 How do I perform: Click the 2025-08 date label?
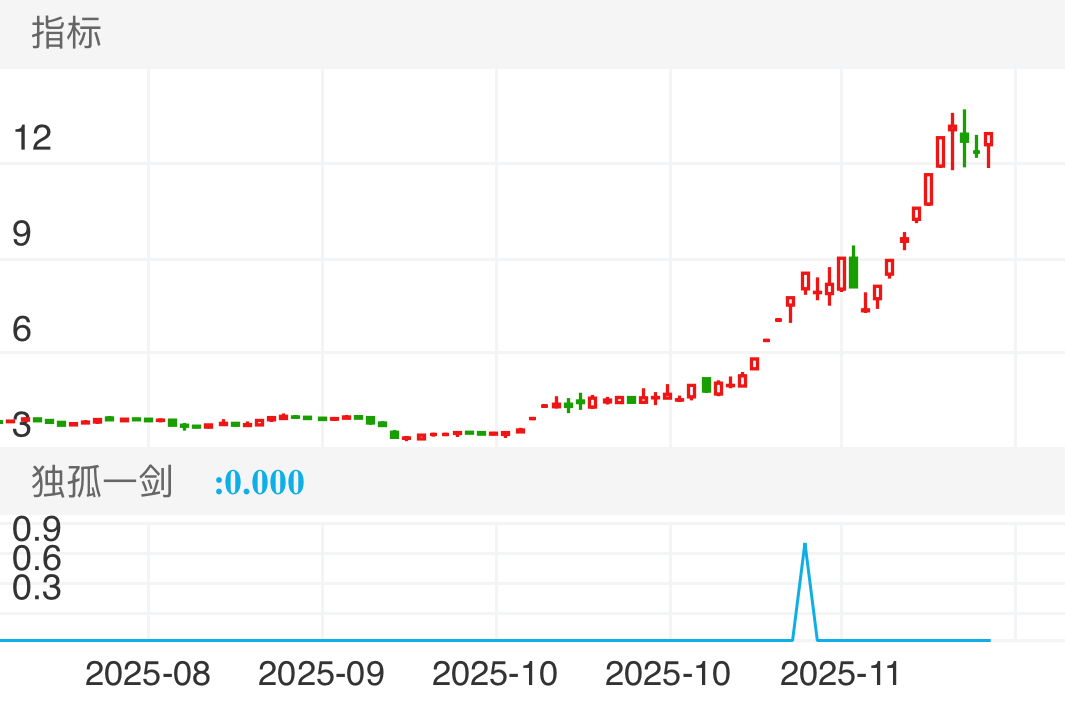pyautogui.click(x=148, y=674)
